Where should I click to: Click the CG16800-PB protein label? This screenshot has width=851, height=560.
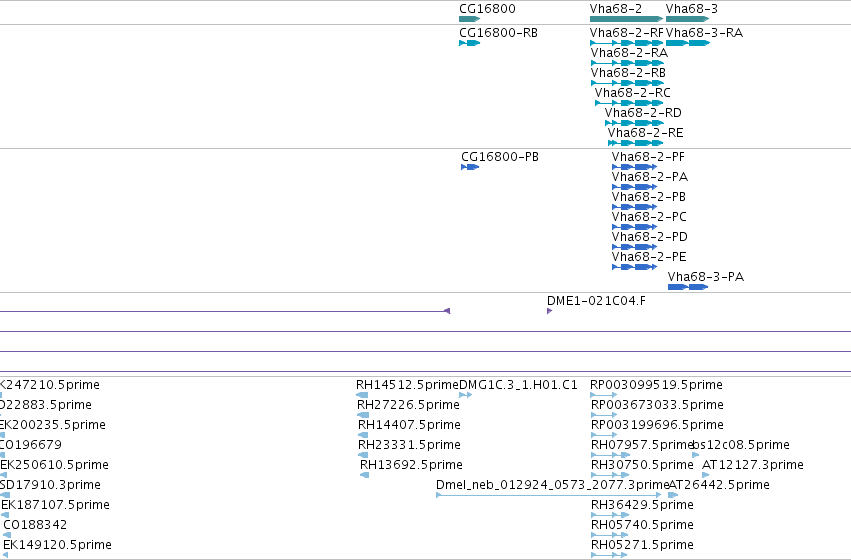tap(500, 157)
